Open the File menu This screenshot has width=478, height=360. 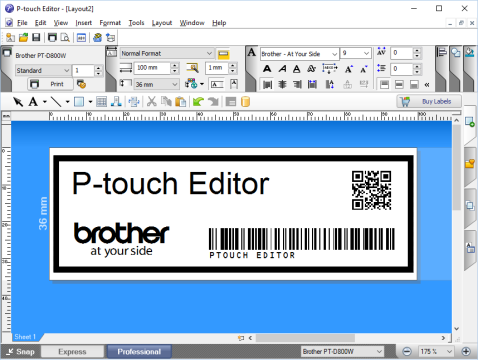tap(22, 23)
